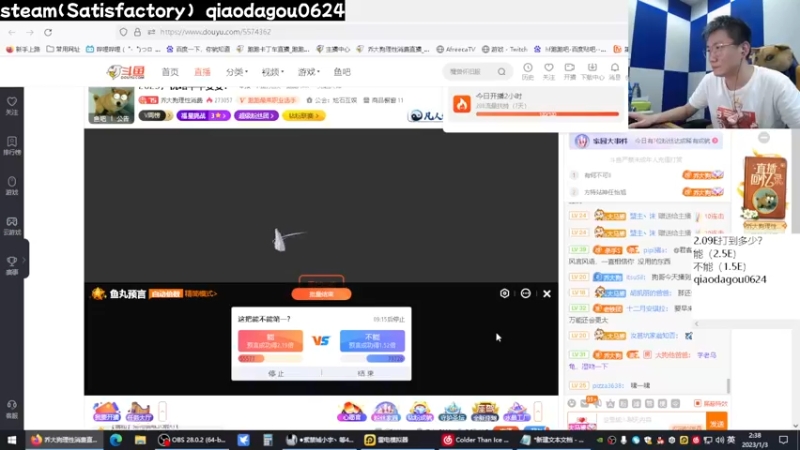800x450 pixels.
Task: Open the 历史 clock icon
Action: (528, 71)
